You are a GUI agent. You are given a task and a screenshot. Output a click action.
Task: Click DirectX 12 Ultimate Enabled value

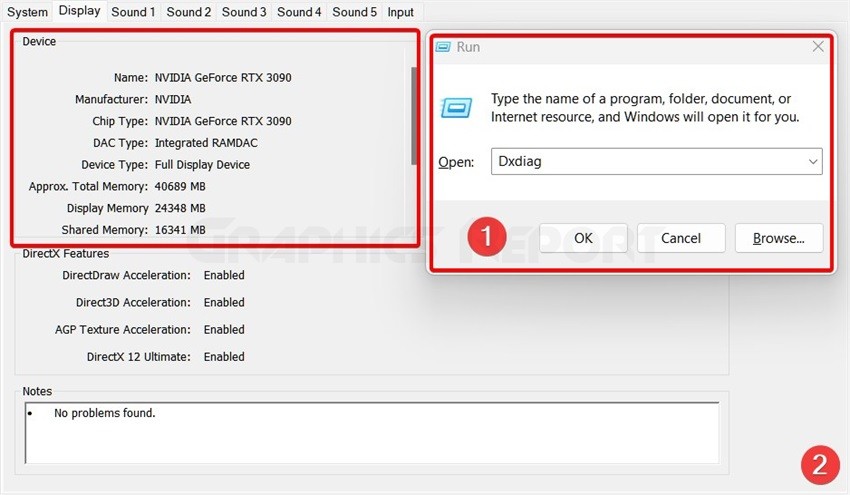224,356
